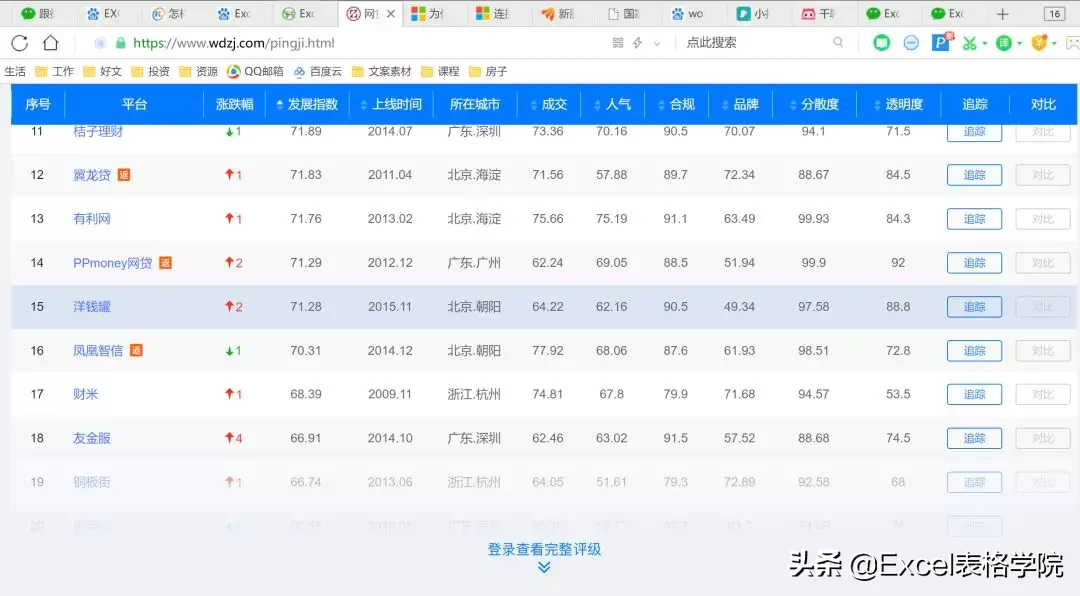The width and height of the screenshot is (1080, 596).
Task: Click 对比 button in the 凤凰智信 row
Action: [x=1043, y=351]
